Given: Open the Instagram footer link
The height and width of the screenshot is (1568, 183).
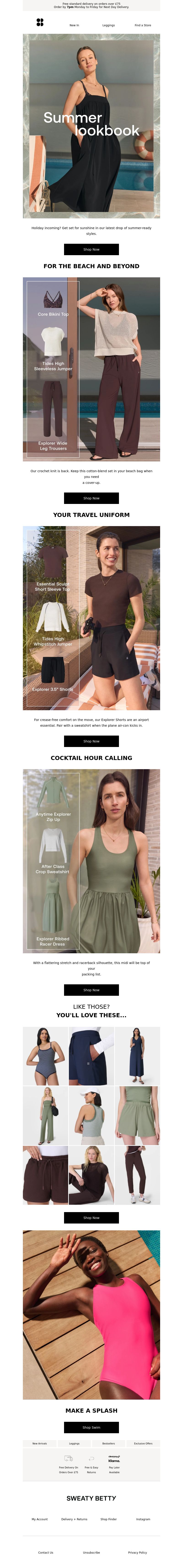Looking at the screenshot, I should (x=143, y=1519).
